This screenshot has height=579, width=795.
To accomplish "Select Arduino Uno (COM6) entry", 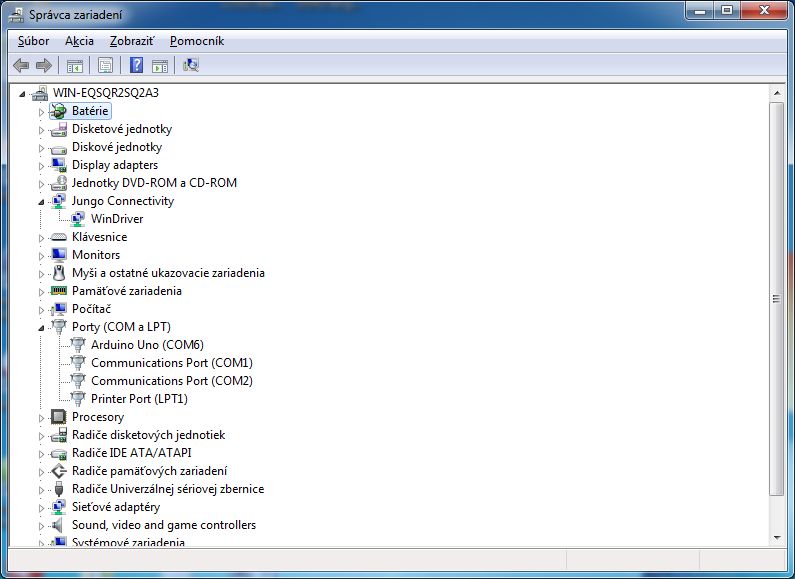I will point(148,345).
